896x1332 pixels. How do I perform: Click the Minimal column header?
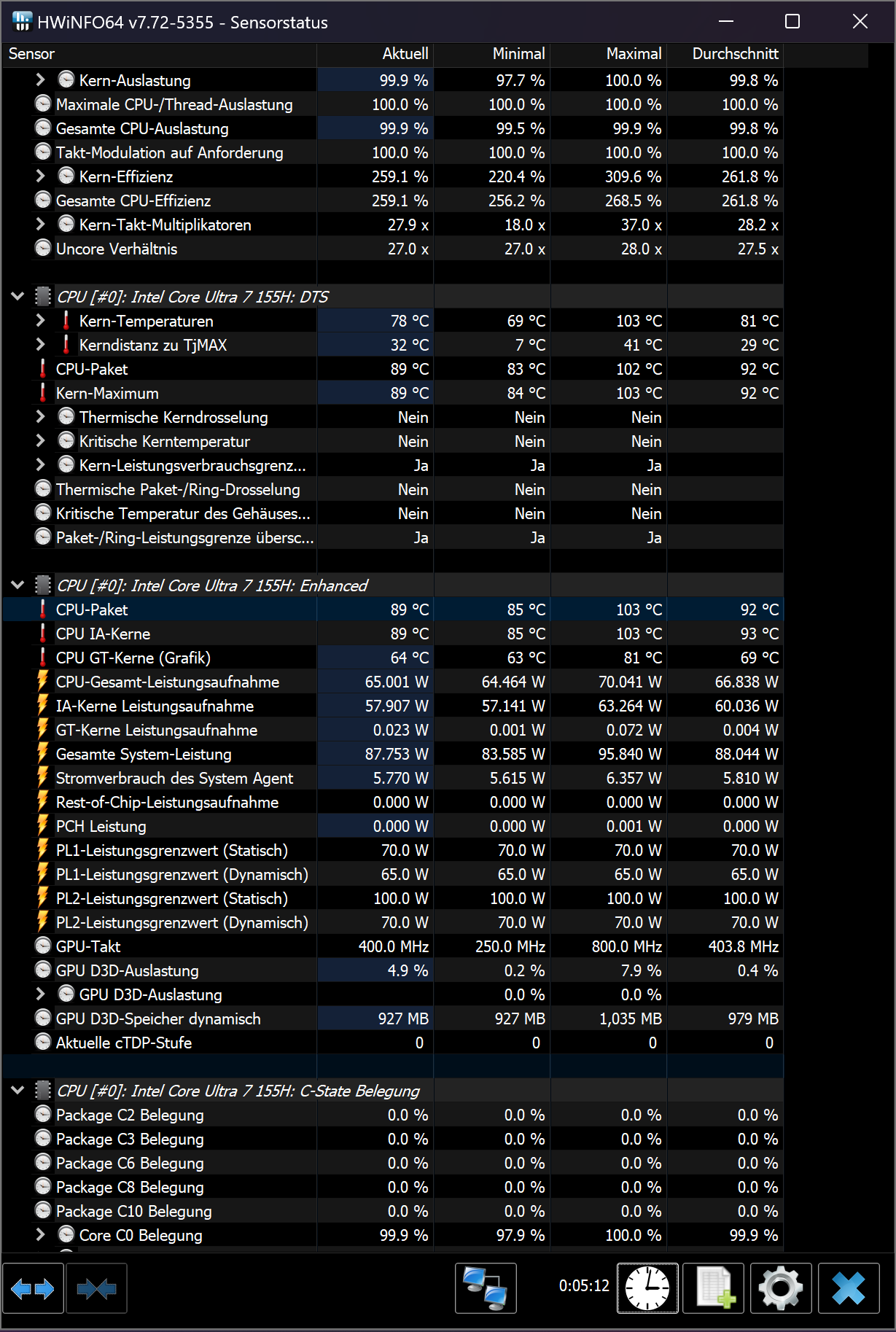[x=492, y=54]
